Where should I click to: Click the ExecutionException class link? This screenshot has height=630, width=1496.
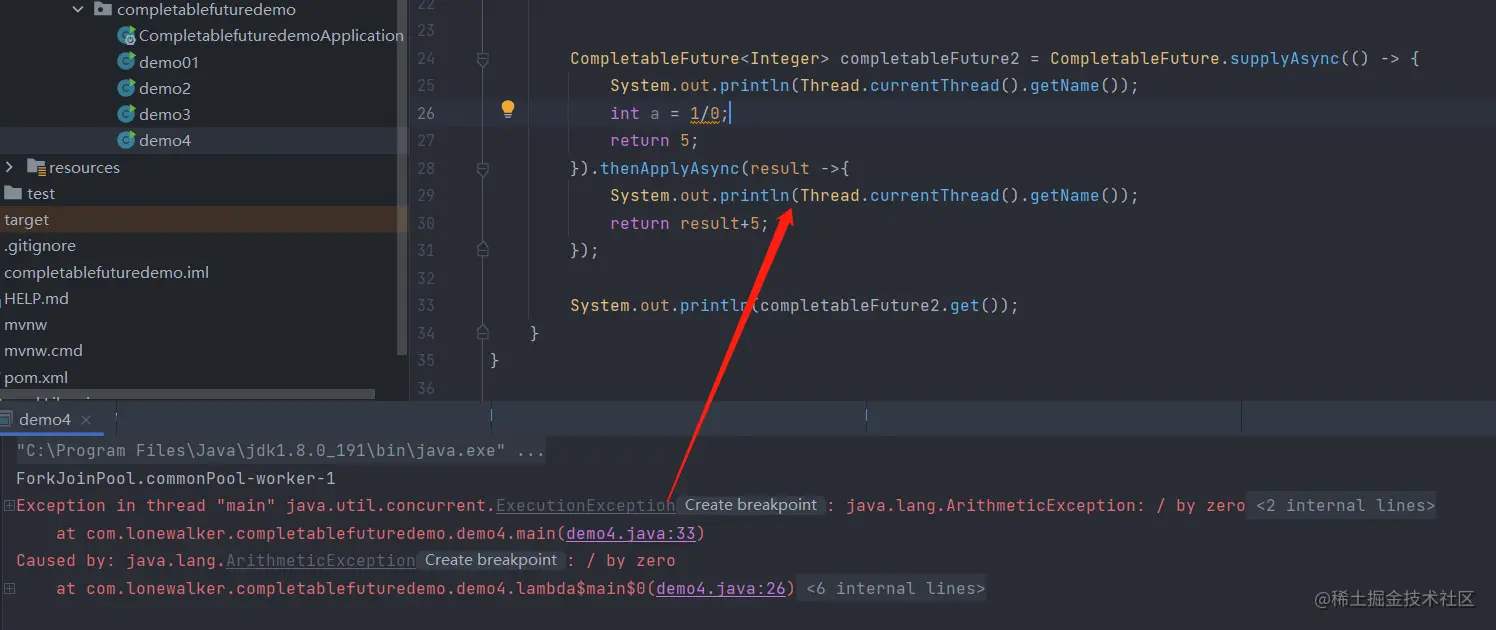coord(586,506)
